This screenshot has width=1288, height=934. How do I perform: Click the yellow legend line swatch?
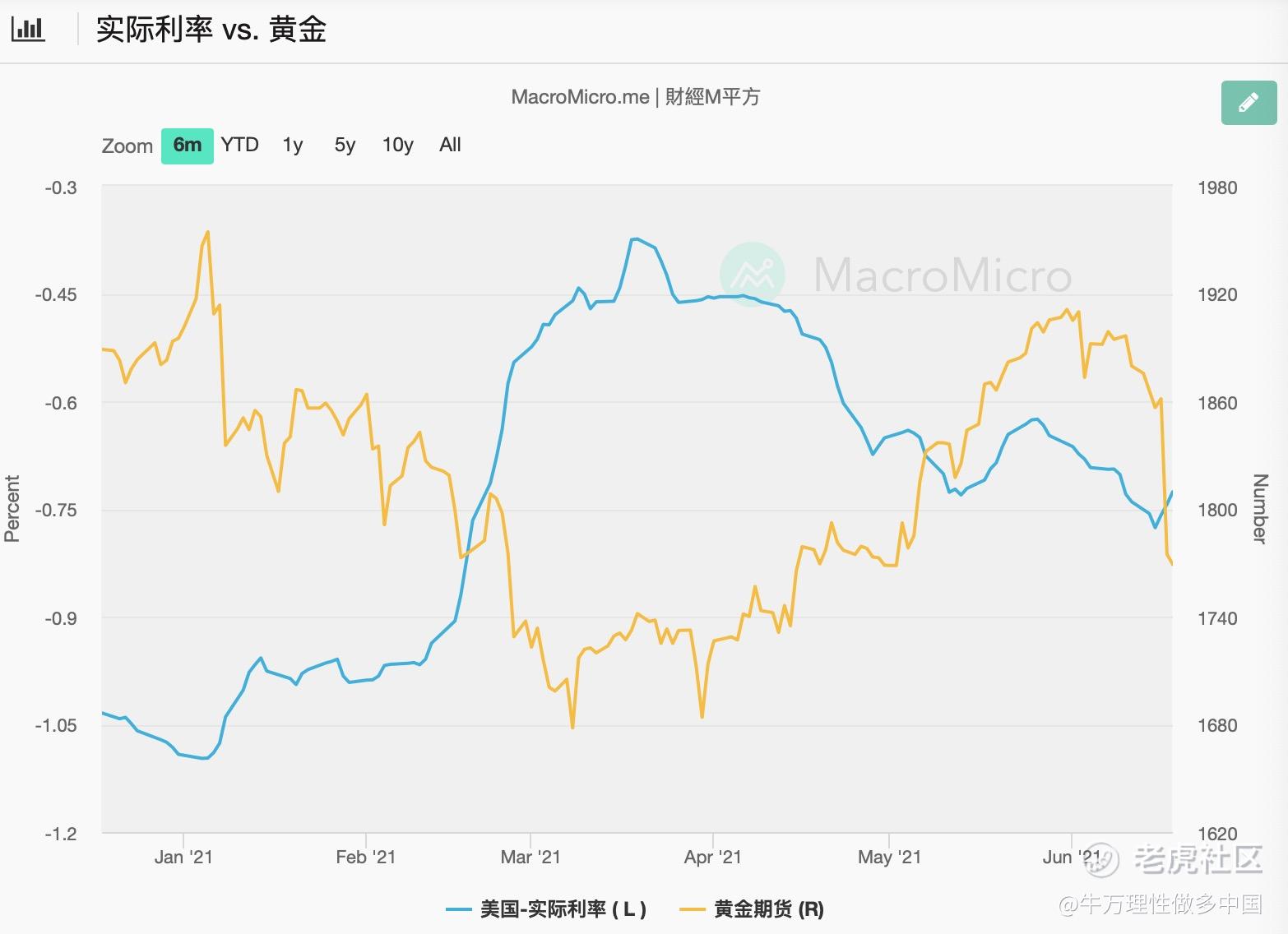coord(693,909)
